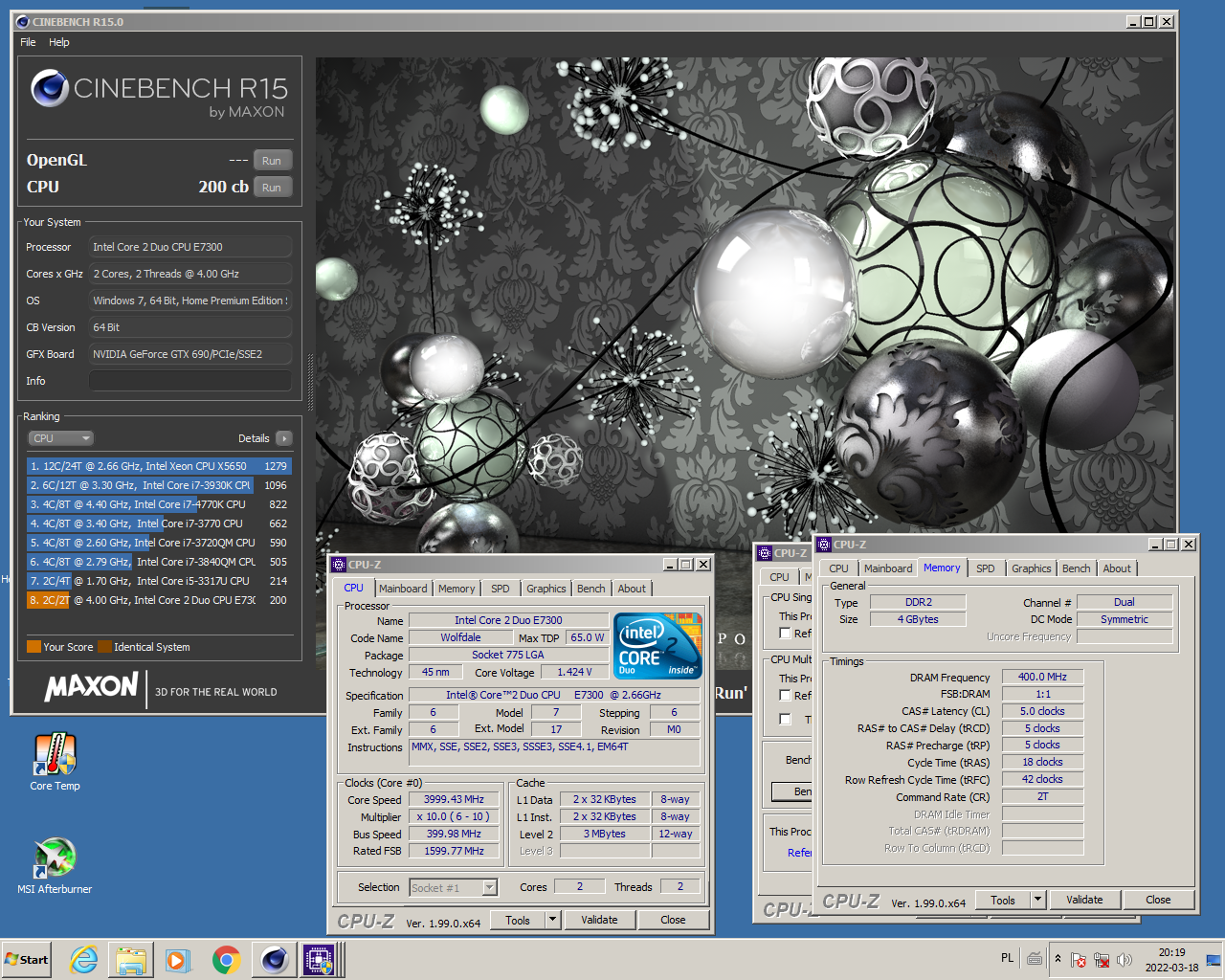Click the partly hidden Bench button in the back CPU-Z window
Screen dimensions: 1225x980
792,791
